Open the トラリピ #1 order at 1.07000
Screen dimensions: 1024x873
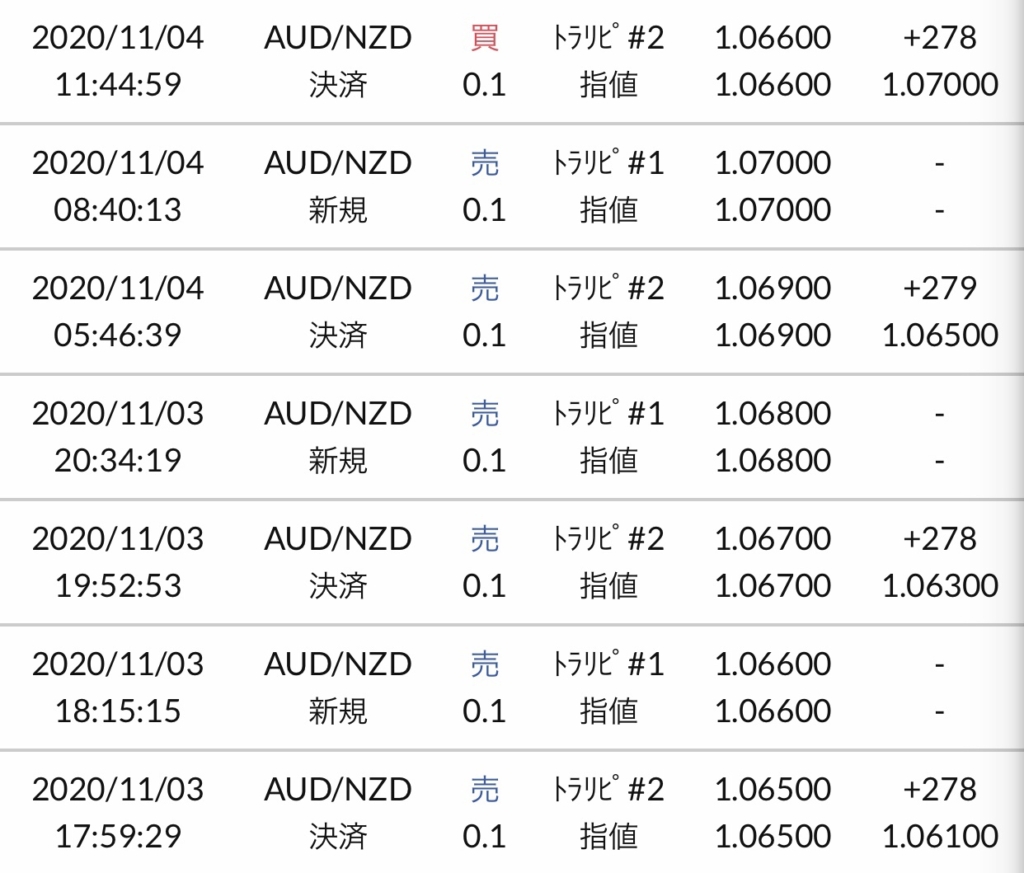point(608,163)
